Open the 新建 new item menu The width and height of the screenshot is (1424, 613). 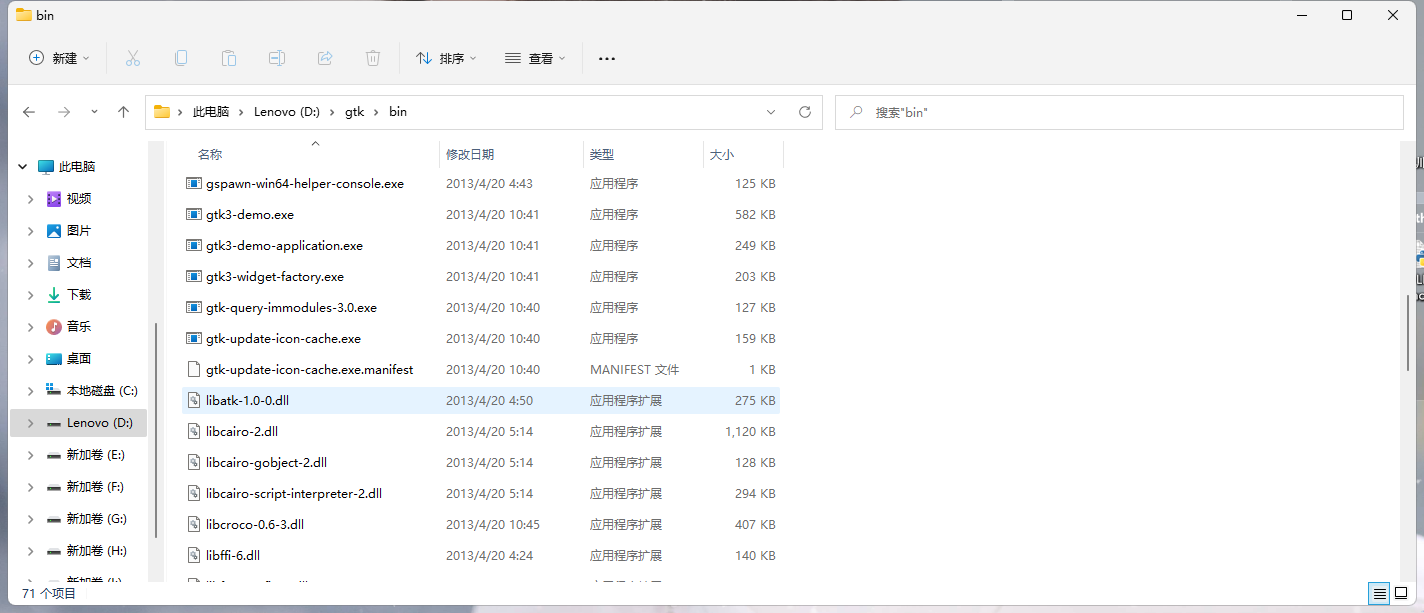click(58, 58)
